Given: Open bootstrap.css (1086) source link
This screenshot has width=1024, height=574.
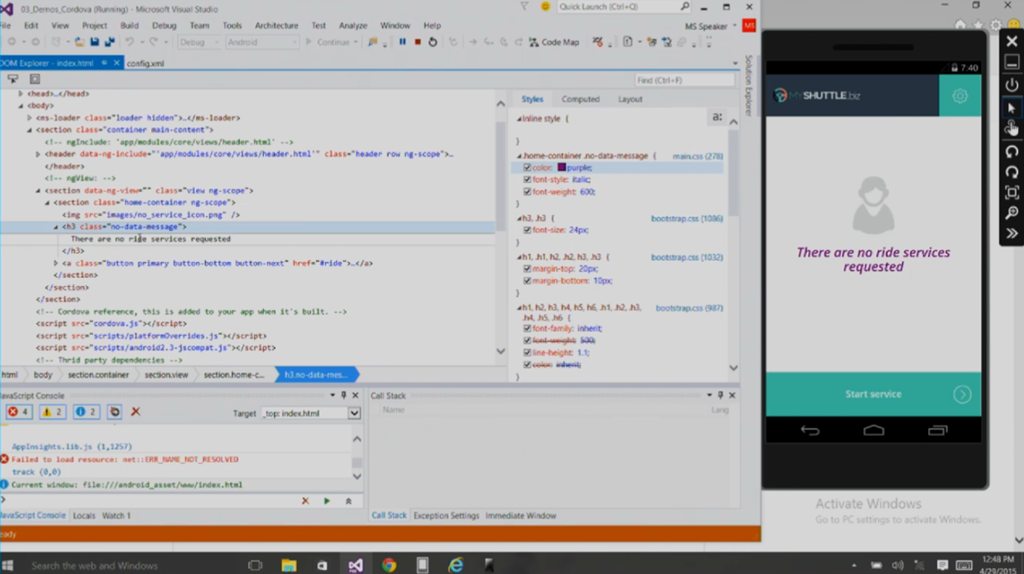Looking at the screenshot, I should click(x=687, y=219).
